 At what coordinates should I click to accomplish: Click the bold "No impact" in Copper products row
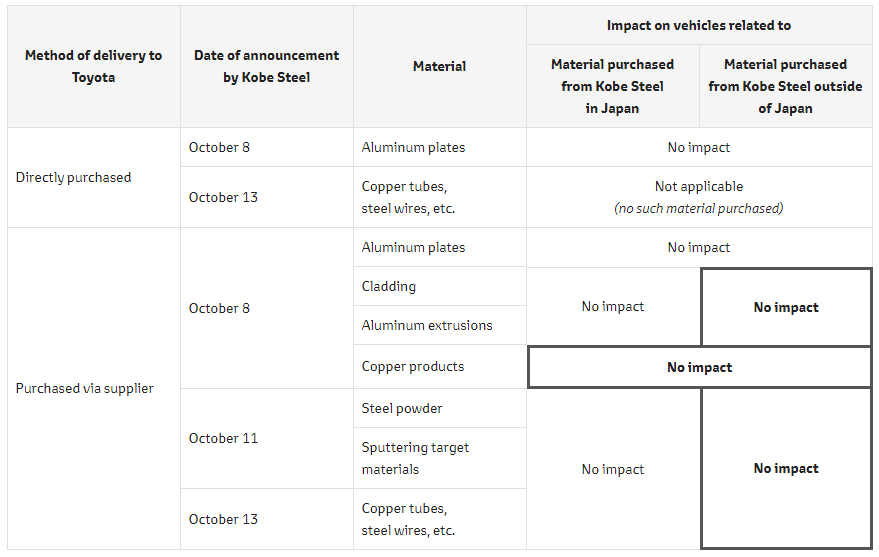click(x=699, y=367)
